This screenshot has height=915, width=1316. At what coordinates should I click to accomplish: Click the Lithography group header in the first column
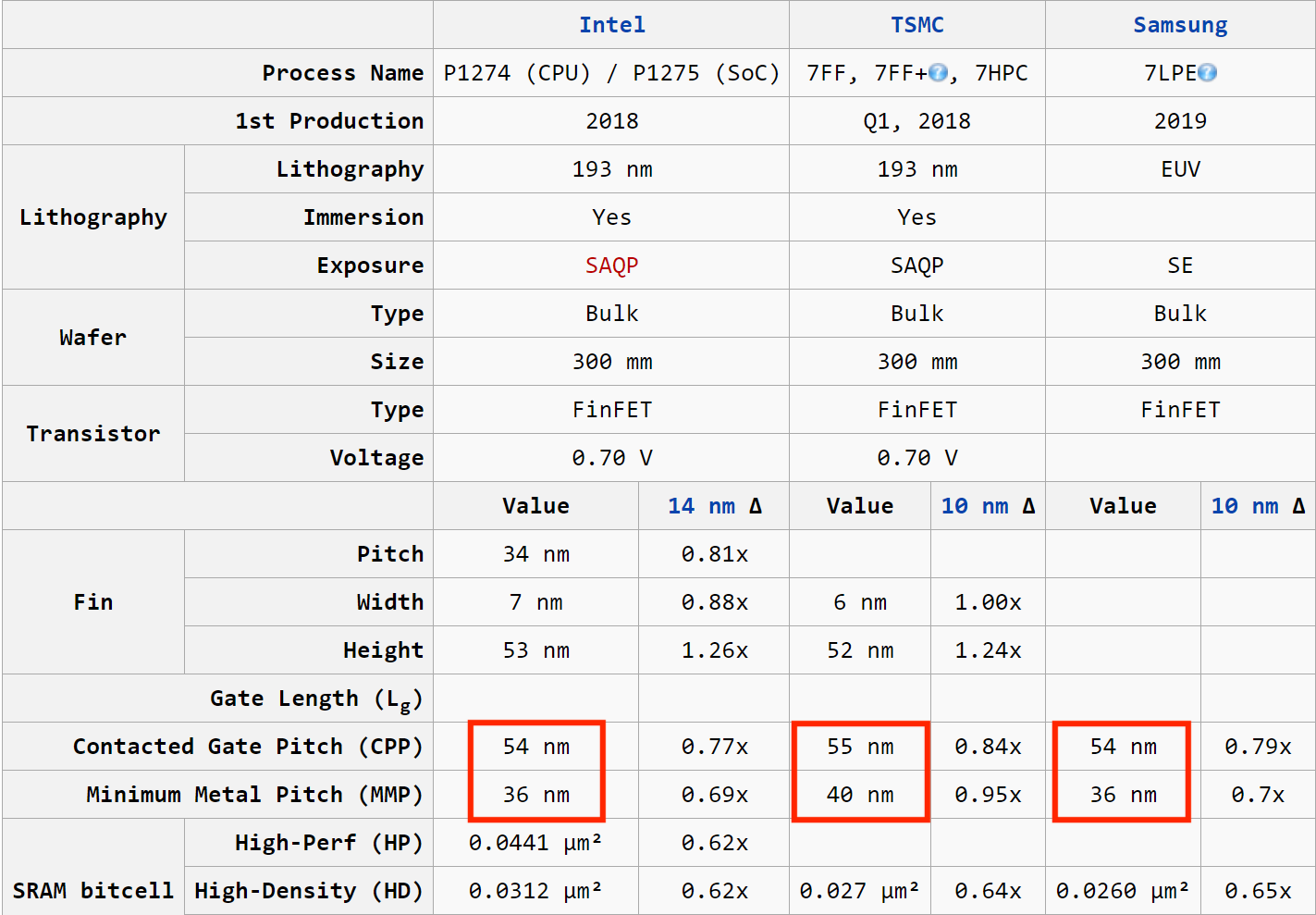pos(93,217)
